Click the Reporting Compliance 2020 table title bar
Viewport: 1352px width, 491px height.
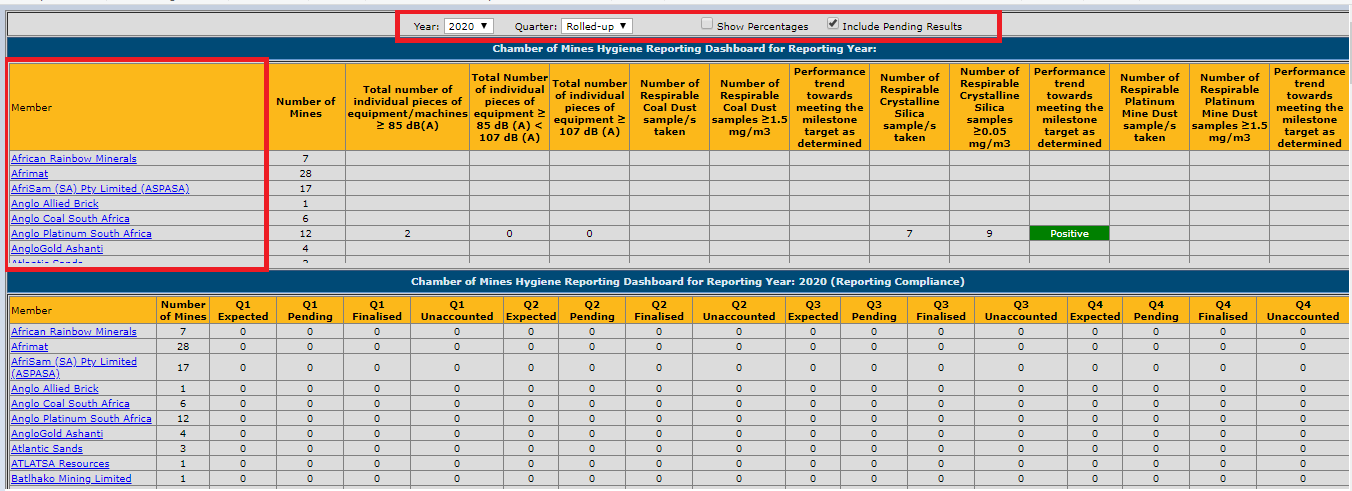click(x=679, y=282)
